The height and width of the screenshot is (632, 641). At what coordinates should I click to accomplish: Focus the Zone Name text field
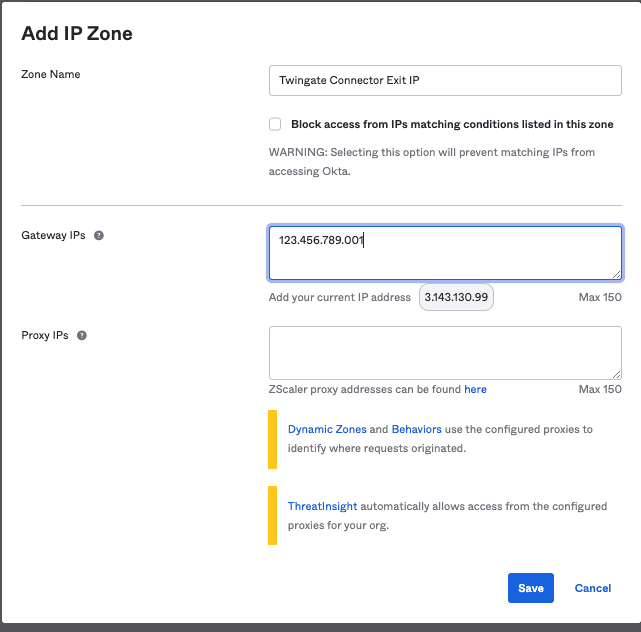(x=445, y=81)
